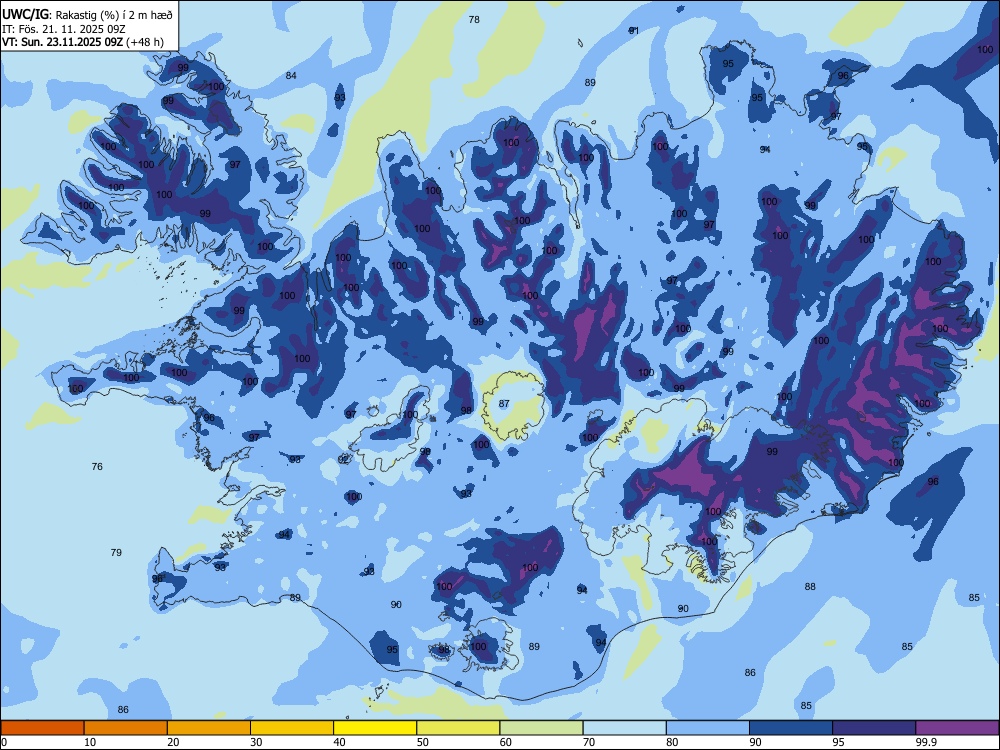The height and width of the screenshot is (750, 1000).
Task: Click the 20–30 amber legend swatch
Action: 209,728
